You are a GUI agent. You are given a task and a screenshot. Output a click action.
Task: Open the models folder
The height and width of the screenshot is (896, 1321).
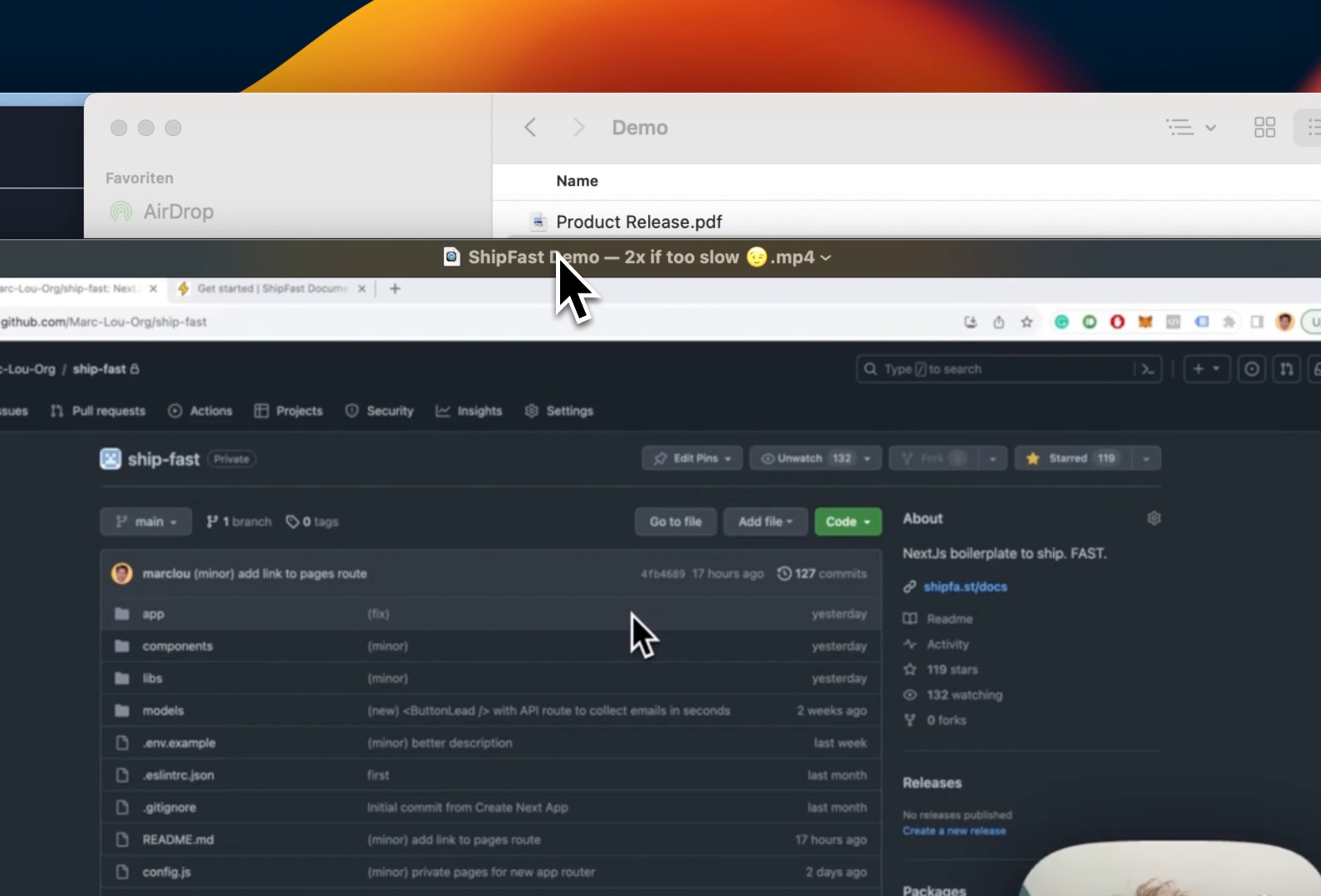pos(163,710)
